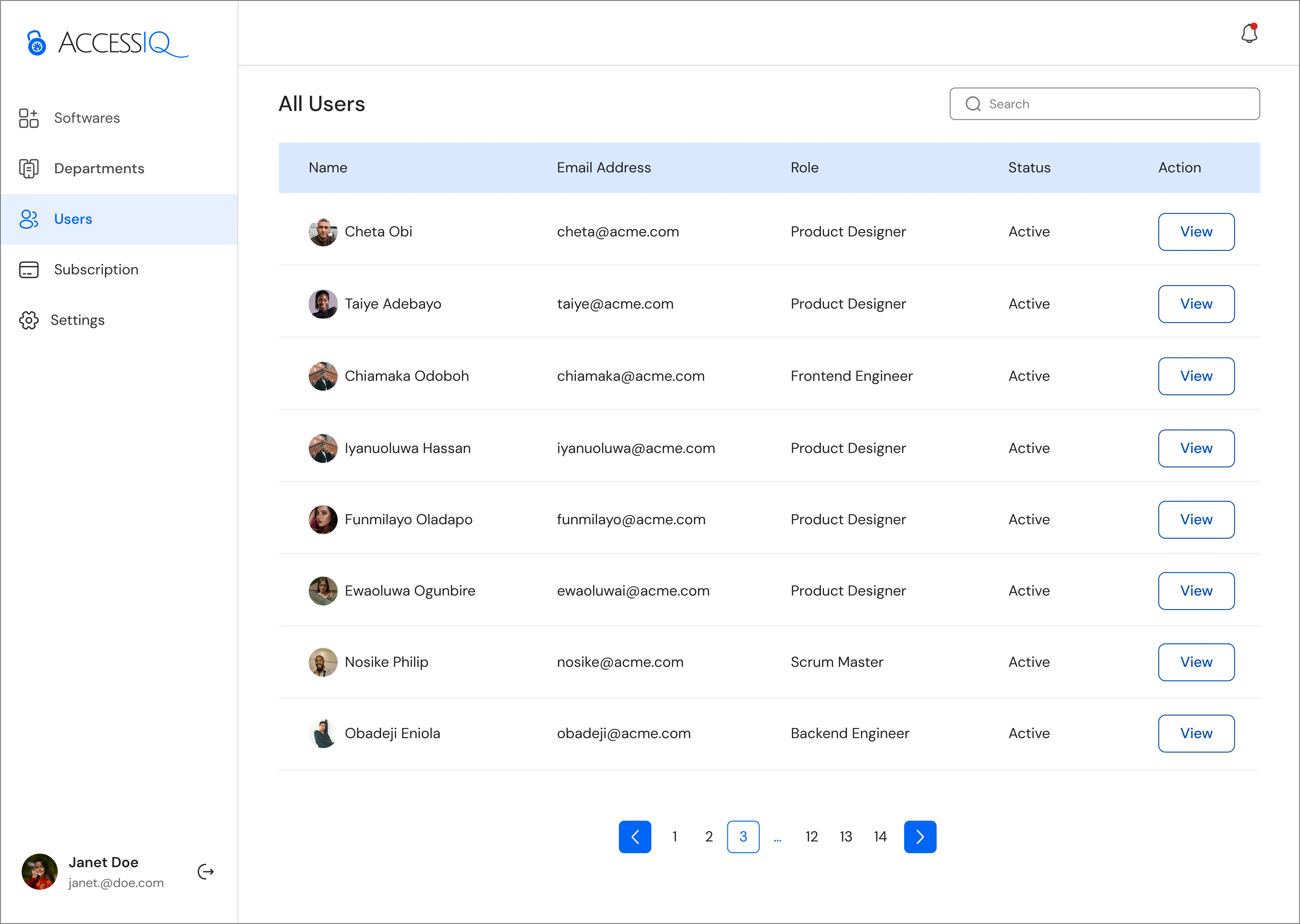Select page 1 in pagination
The height and width of the screenshot is (924, 1300).
[674, 836]
